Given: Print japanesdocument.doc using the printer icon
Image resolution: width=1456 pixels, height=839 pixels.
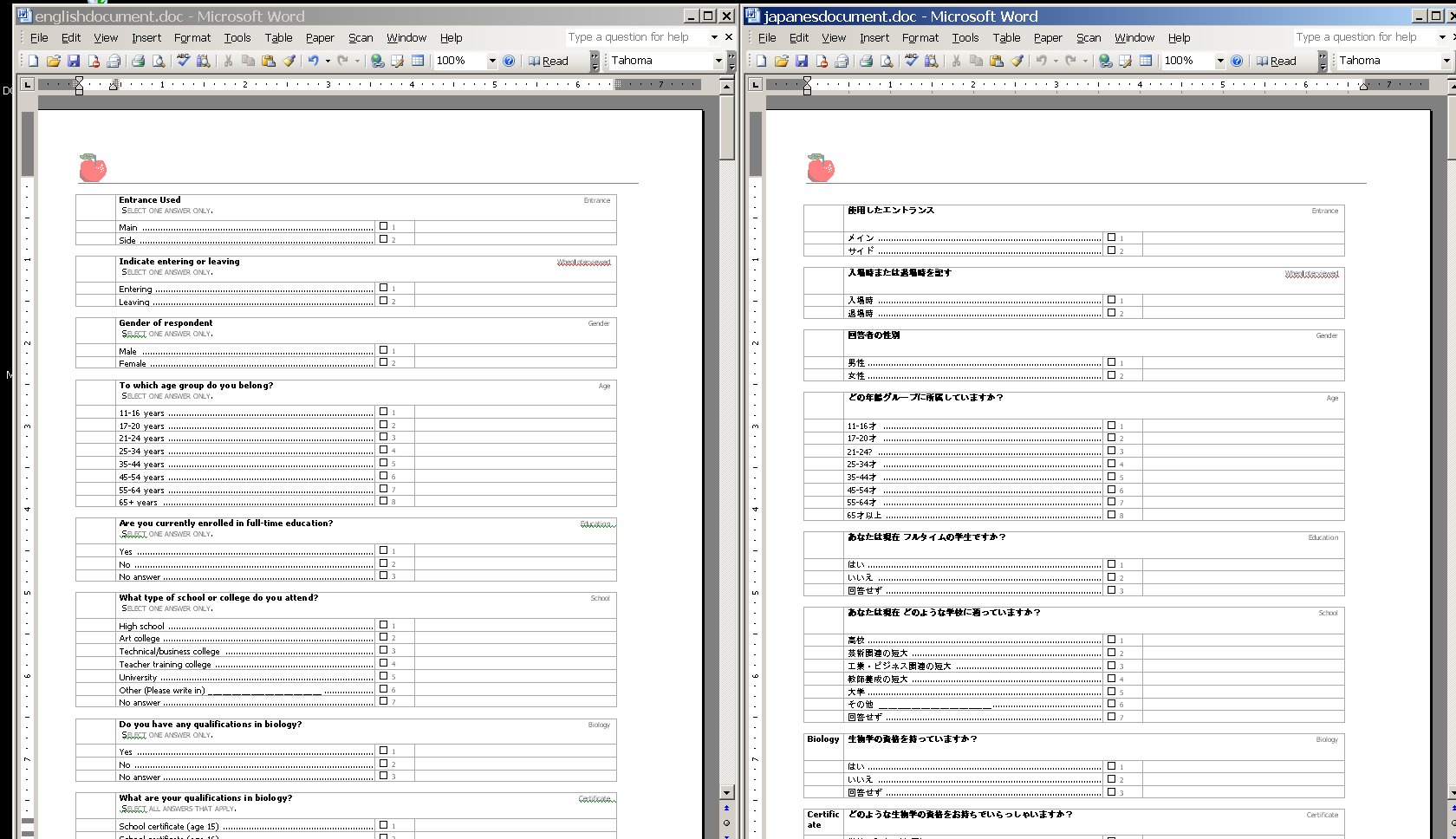Looking at the screenshot, I should click(866, 61).
